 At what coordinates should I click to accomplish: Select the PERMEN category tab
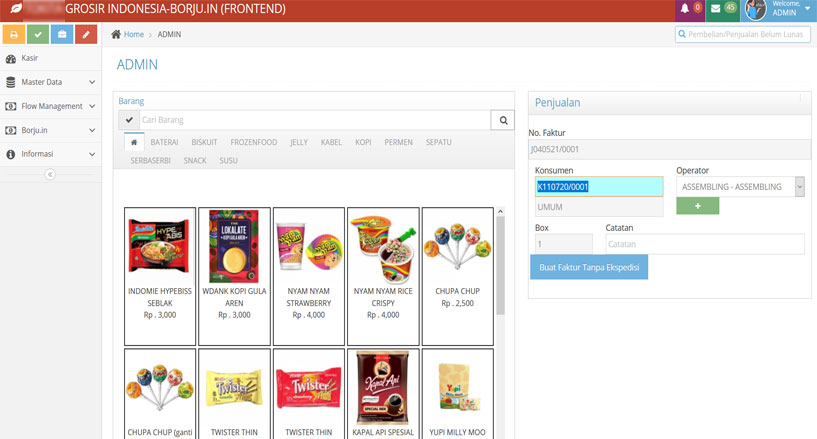(399, 142)
